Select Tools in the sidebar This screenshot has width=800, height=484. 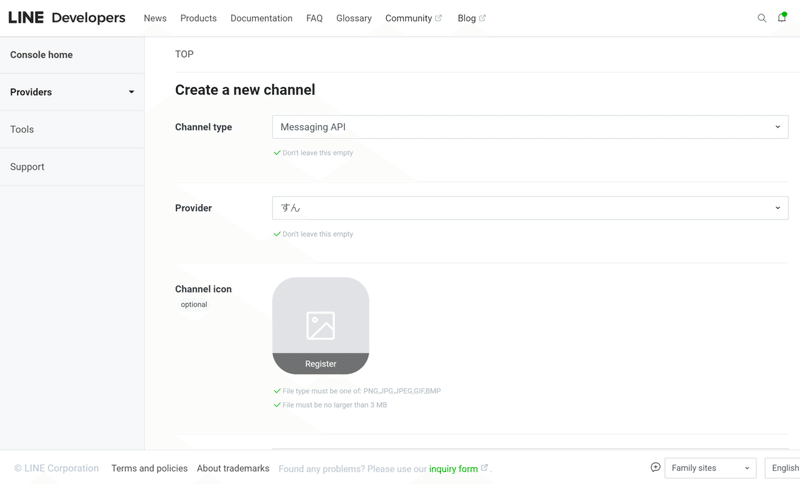tap(22, 130)
